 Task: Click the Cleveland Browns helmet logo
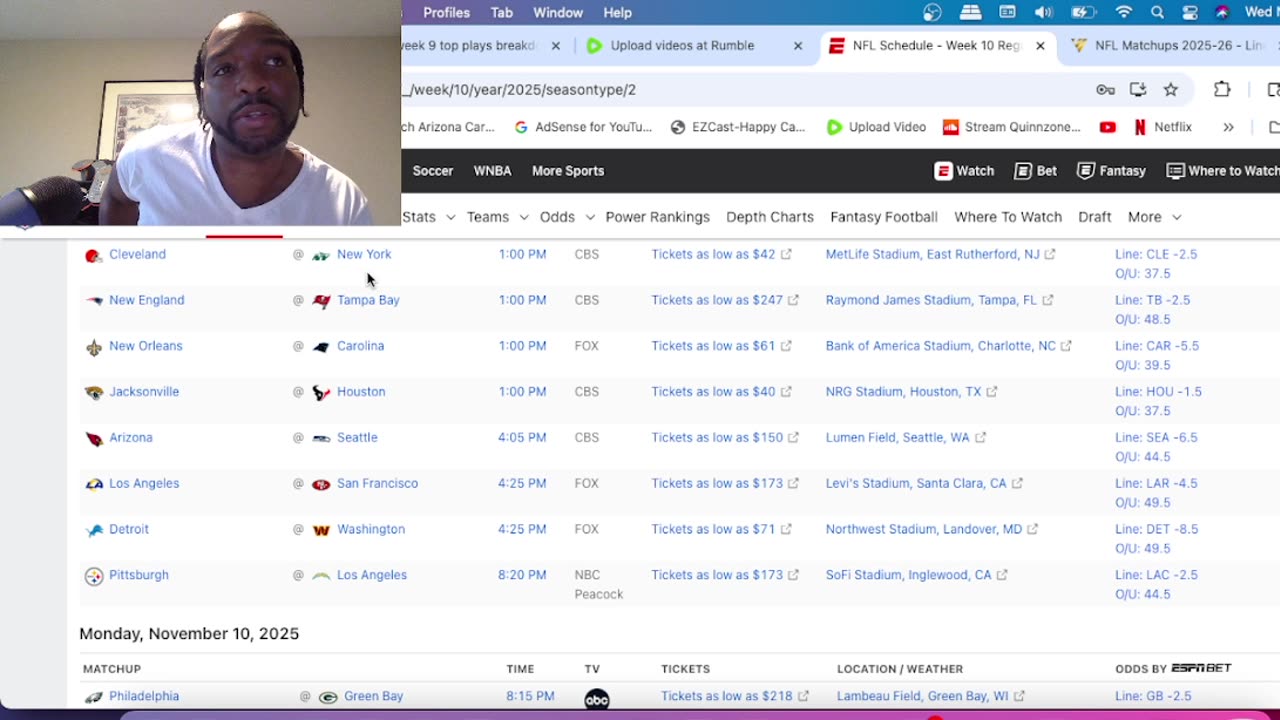pos(93,256)
